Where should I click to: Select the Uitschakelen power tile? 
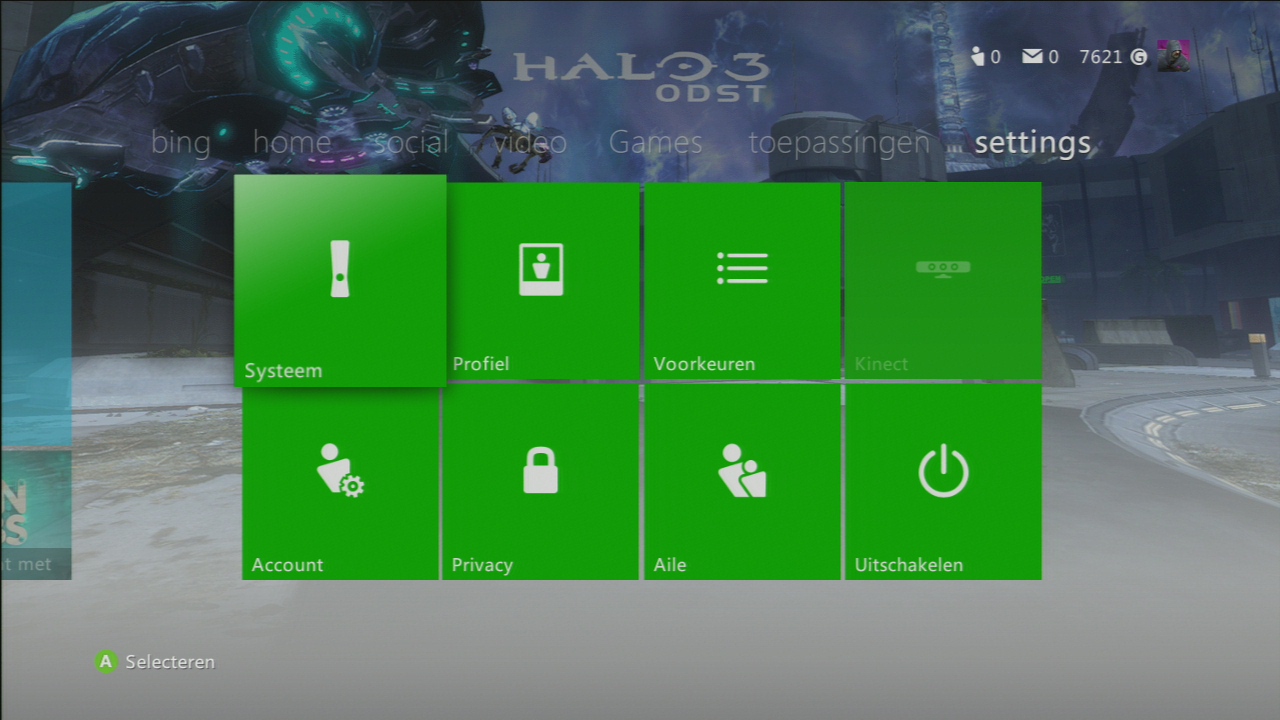[943, 482]
